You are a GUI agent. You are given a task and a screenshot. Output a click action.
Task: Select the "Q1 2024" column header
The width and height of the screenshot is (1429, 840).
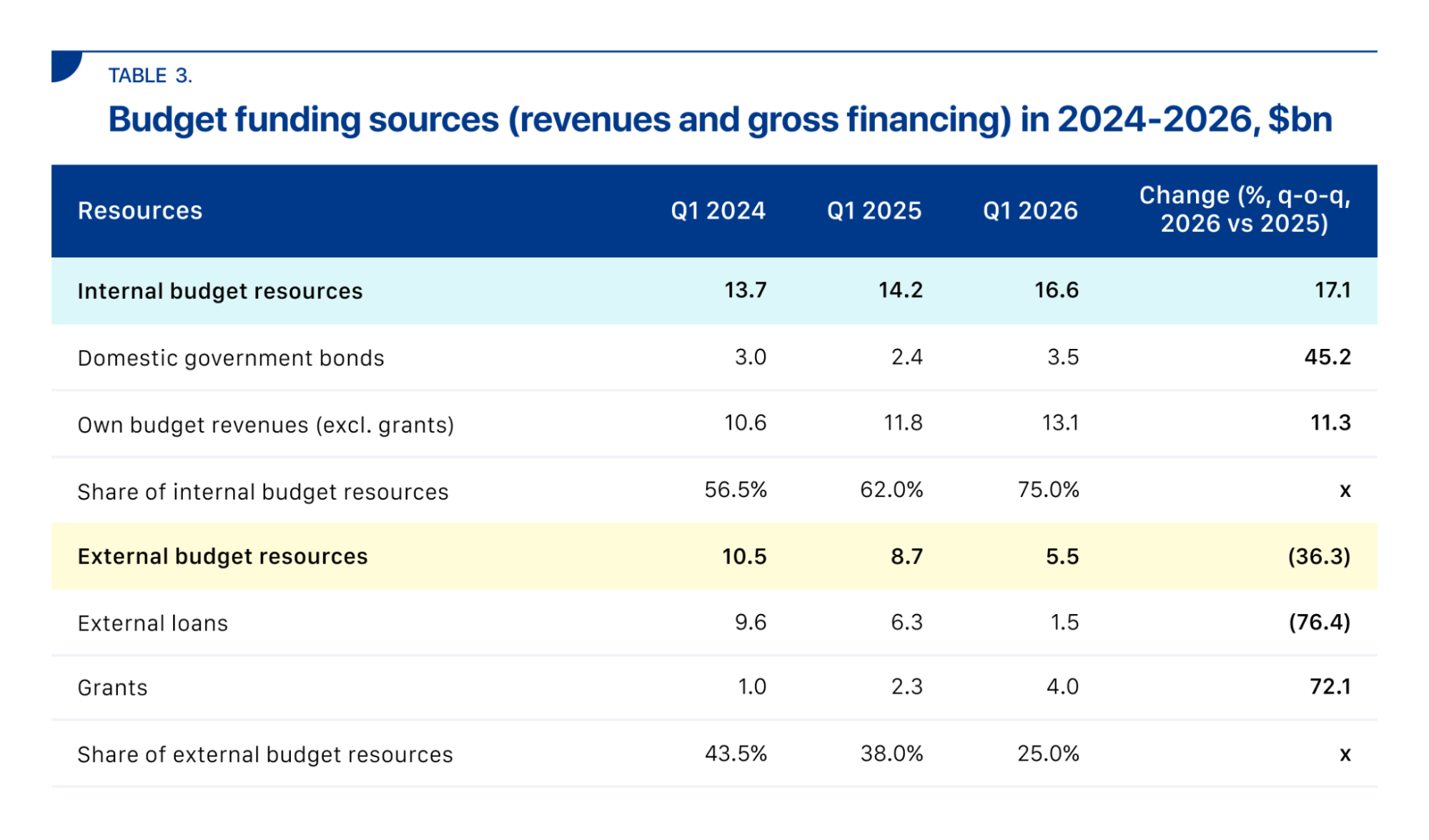click(718, 211)
